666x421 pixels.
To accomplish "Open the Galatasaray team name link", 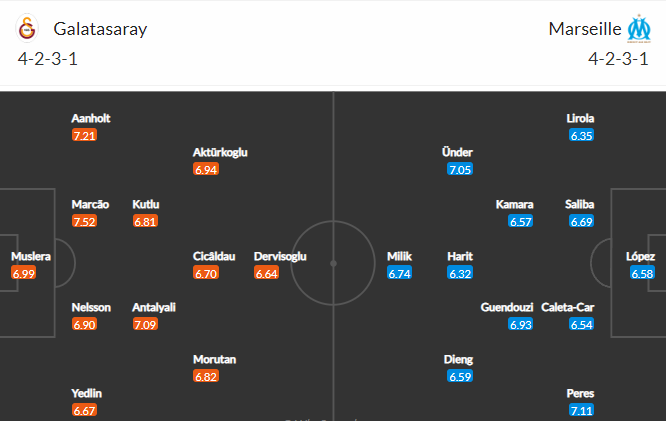I will point(100,29).
